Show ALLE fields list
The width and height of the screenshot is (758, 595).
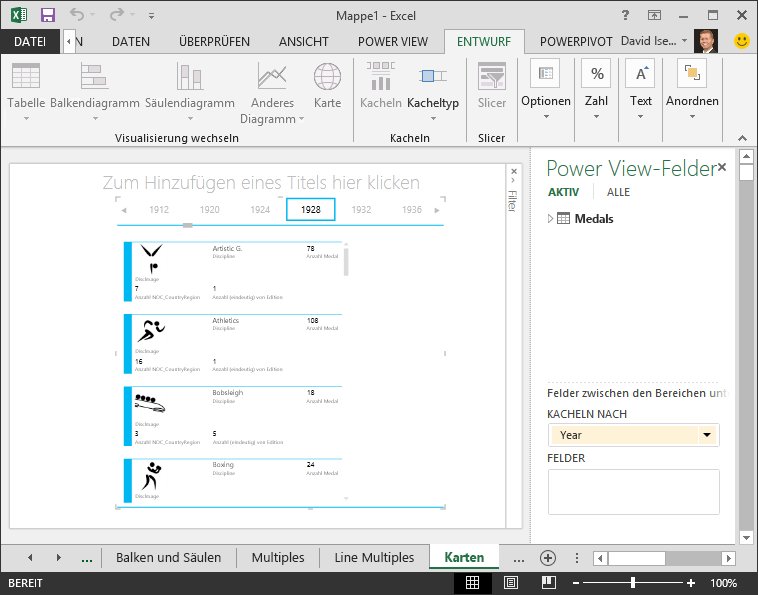point(618,192)
